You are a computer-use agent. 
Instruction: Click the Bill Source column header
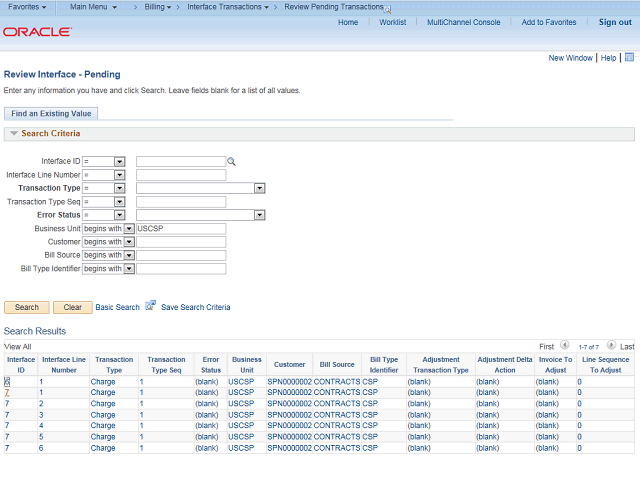tap(337, 364)
